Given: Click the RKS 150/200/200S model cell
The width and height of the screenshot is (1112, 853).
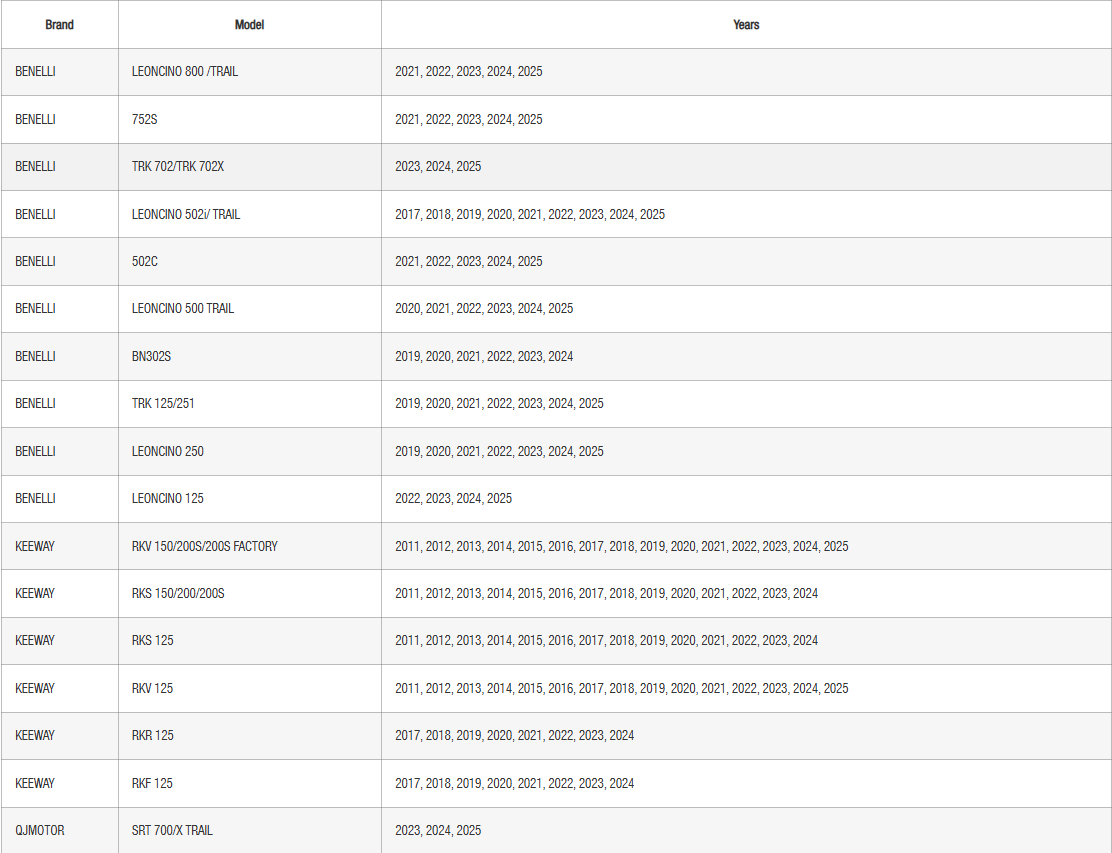Looking at the screenshot, I should (178, 593).
